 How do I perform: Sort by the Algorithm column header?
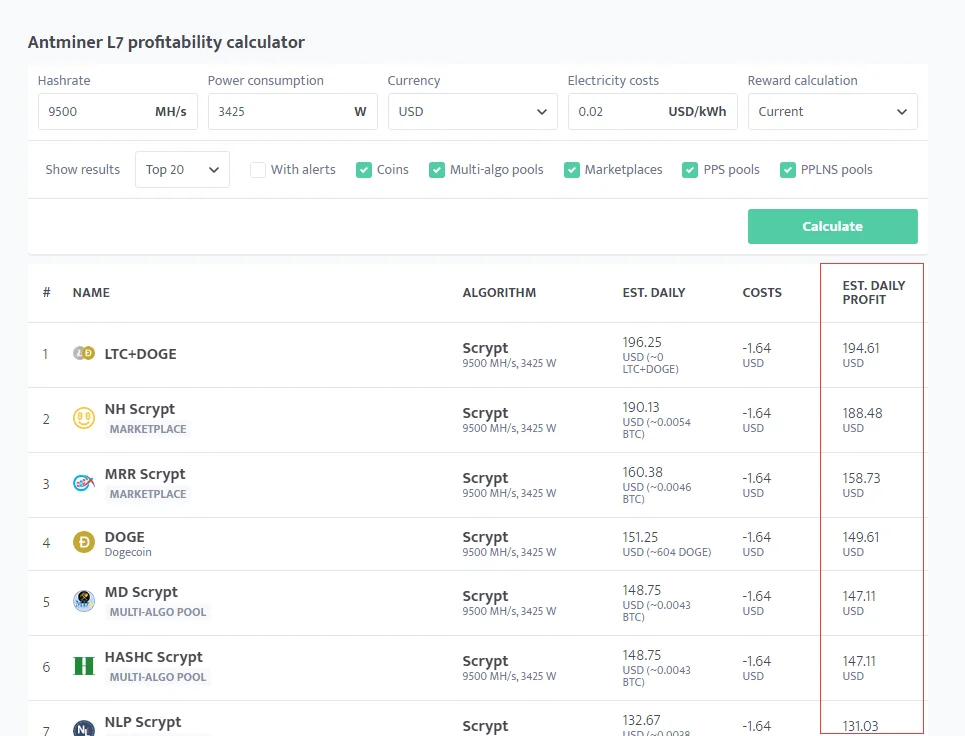499,293
